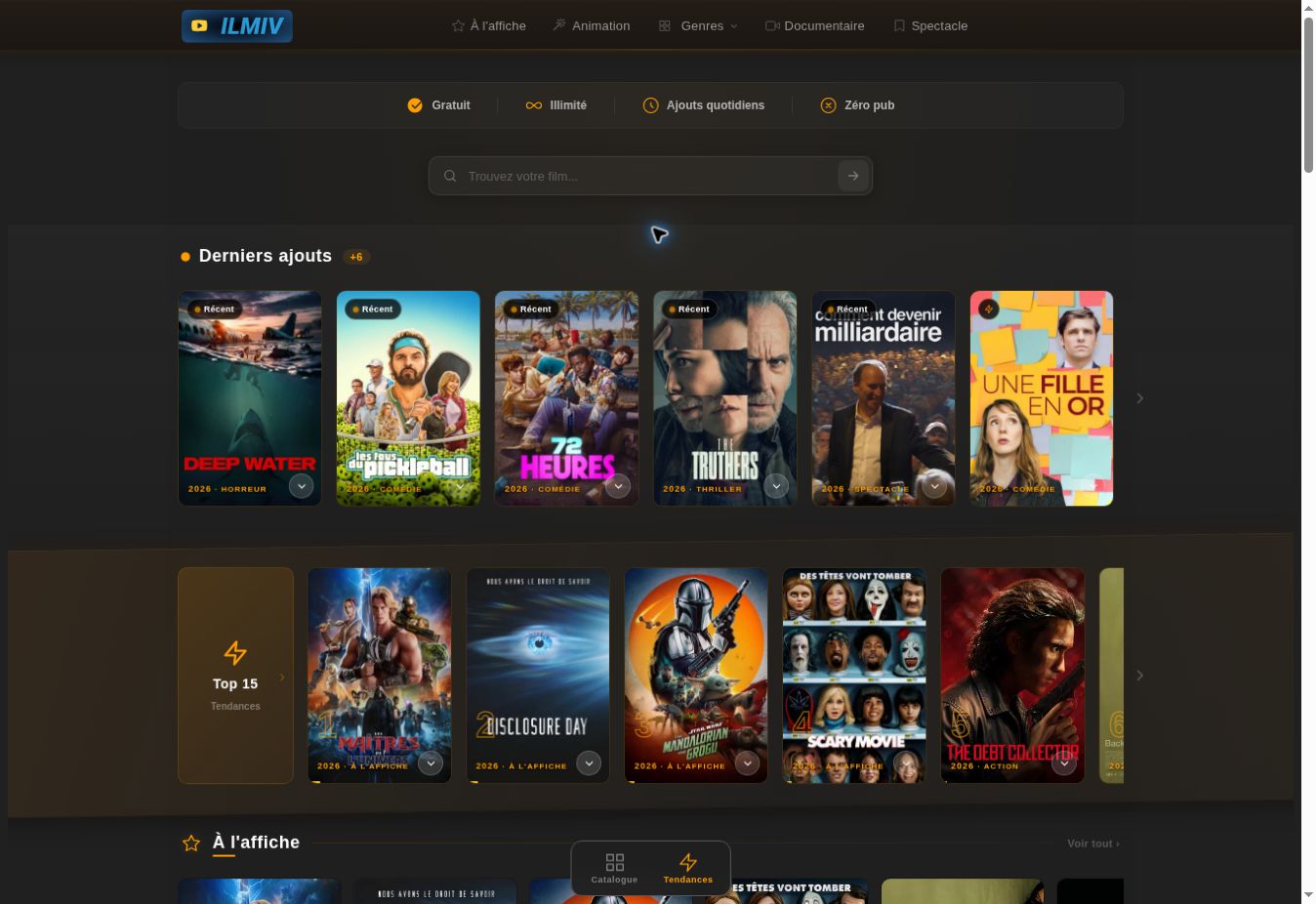Click the 2026 · HORREUR label

pyautogui.click(x=227, y=489)
